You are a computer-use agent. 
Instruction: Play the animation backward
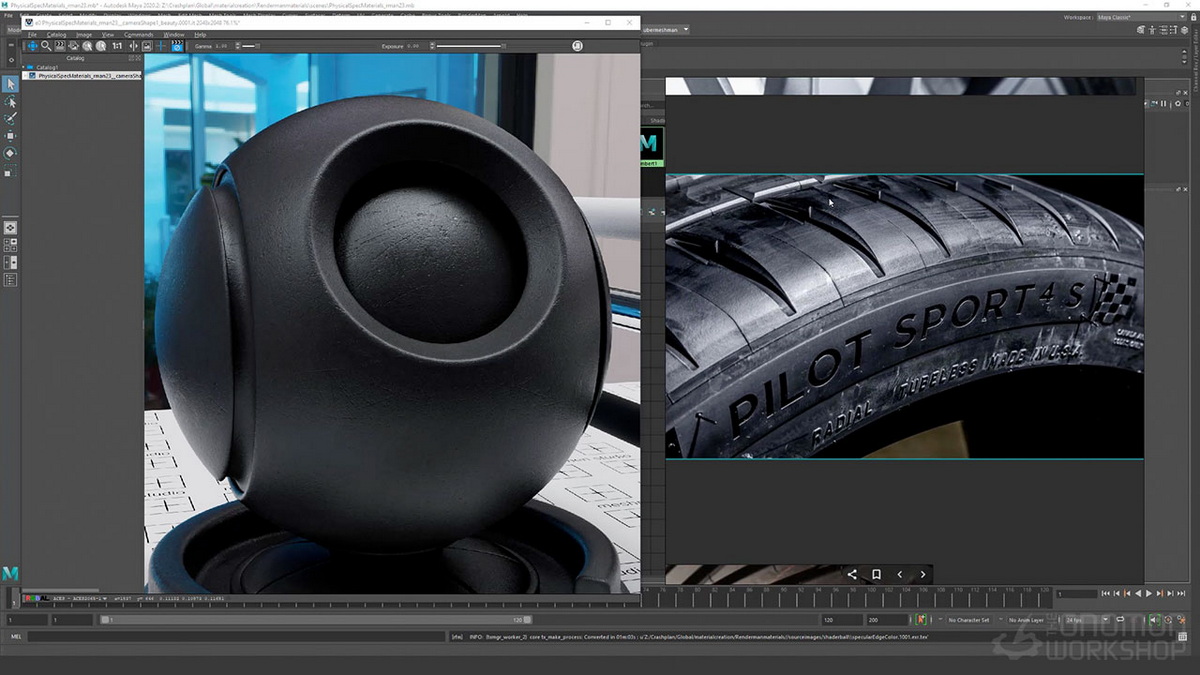click(1138, 594)
